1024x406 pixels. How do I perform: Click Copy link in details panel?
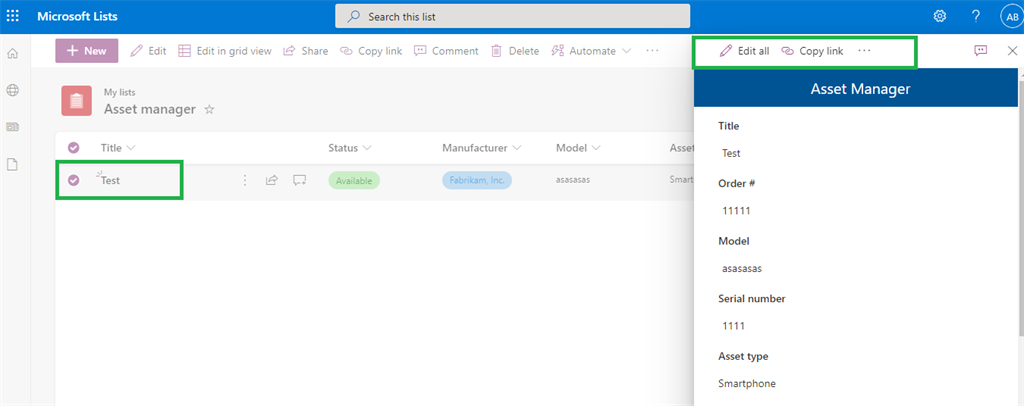812,51
